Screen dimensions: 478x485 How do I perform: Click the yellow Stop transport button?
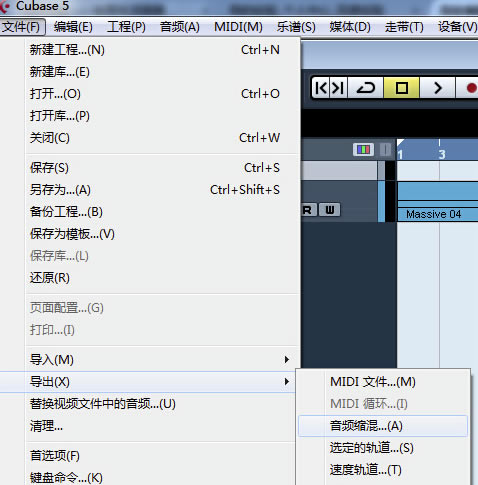pos(401,88)
